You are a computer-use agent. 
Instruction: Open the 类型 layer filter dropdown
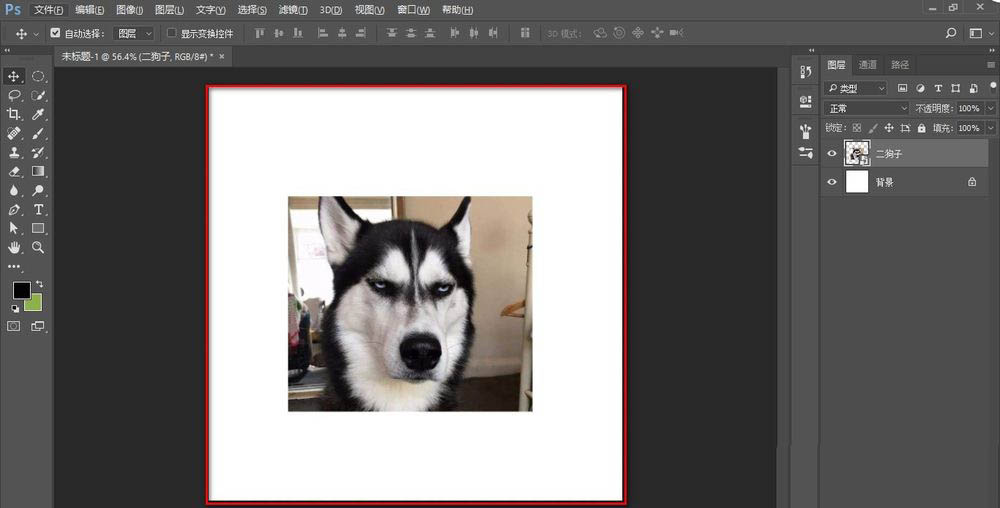tap(856, 88)
